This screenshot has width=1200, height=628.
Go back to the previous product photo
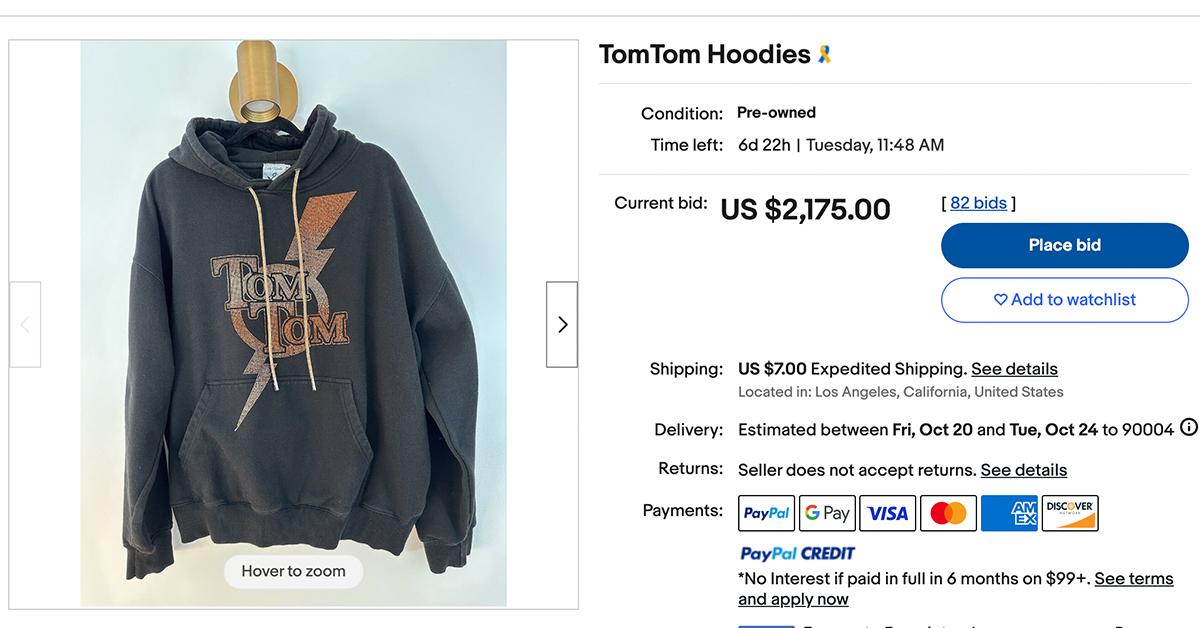click(24, 324)
